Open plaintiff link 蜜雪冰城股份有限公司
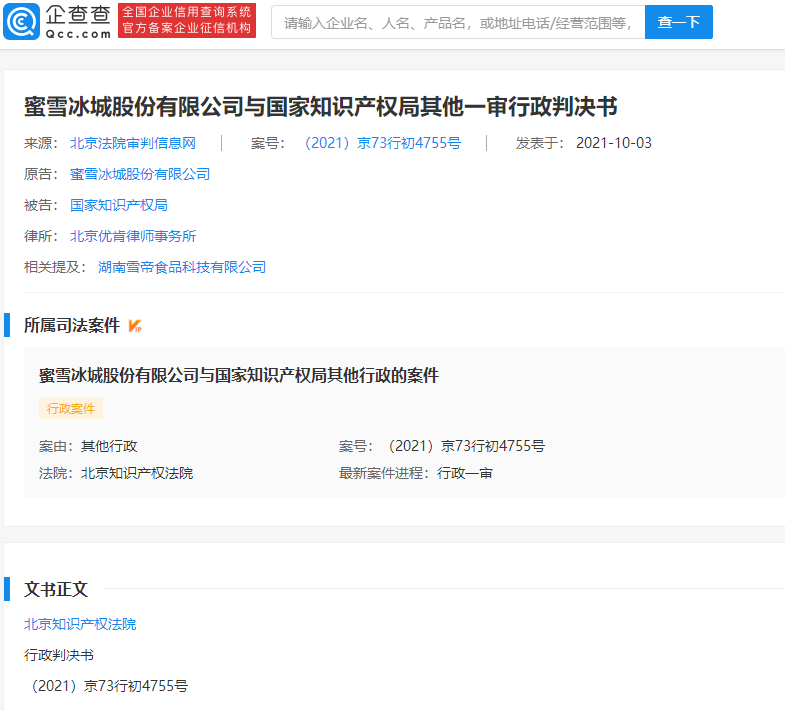The image size is (785, 711). point(140,174)
